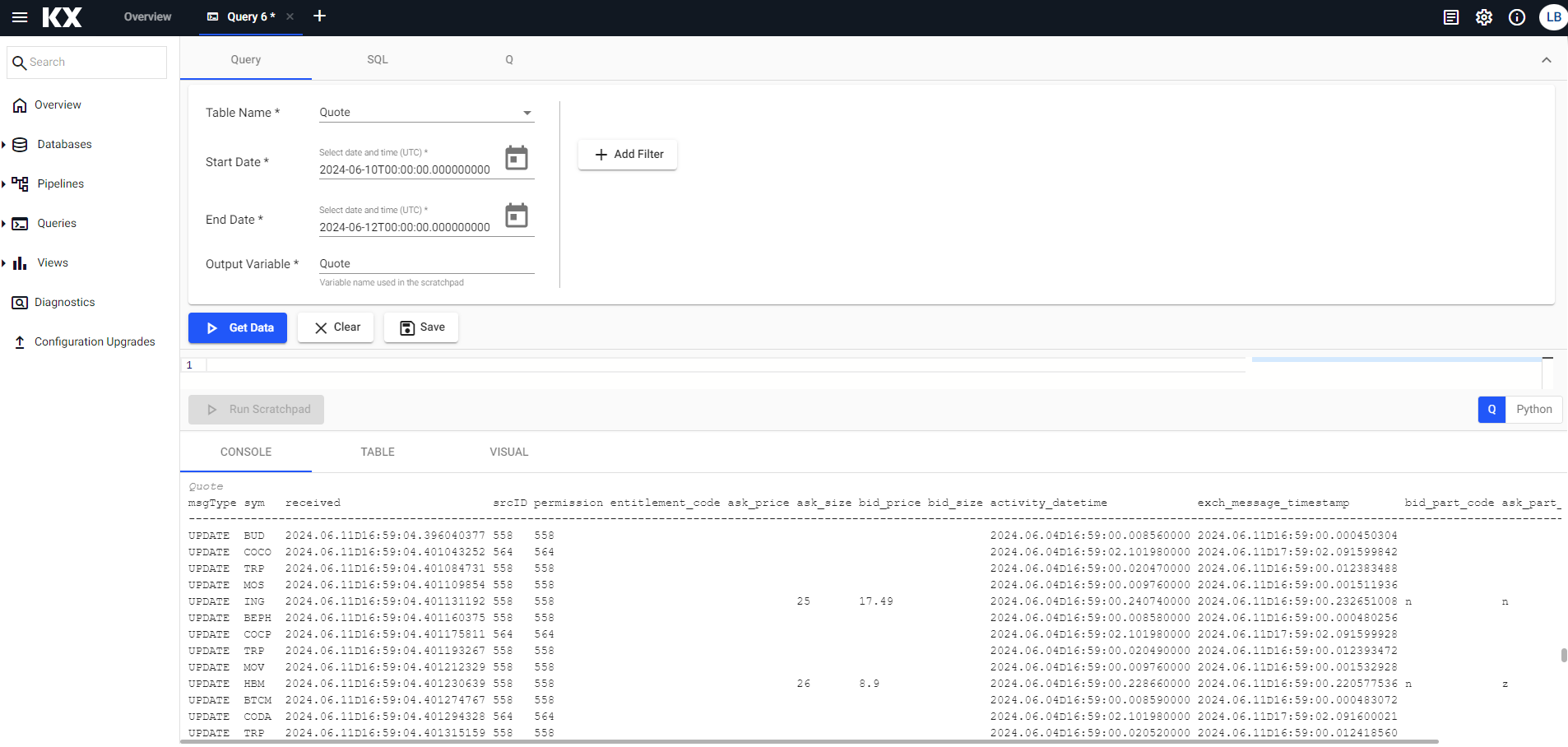Open the Start Date calendar picker

coord(516,158)
